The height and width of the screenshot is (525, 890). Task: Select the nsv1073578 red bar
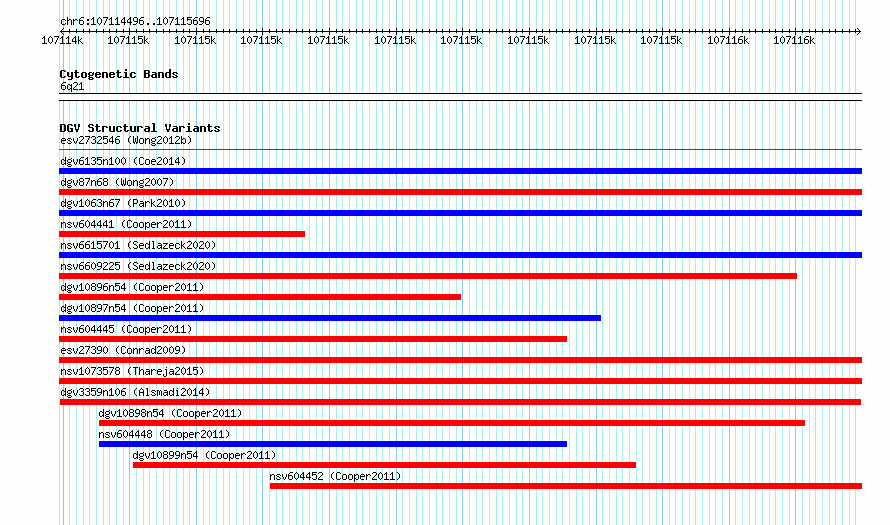click(460, 381)
